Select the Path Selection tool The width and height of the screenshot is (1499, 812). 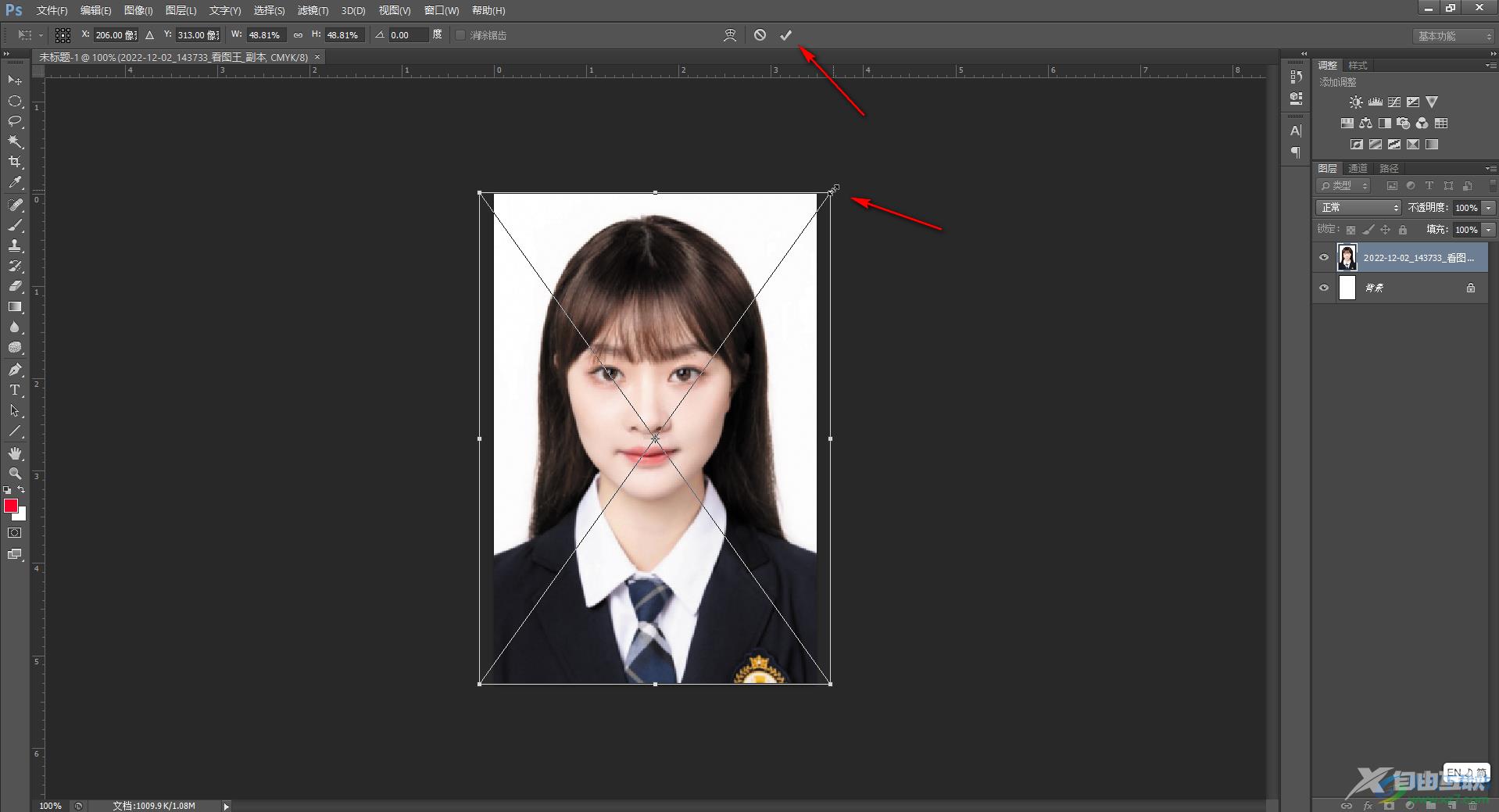point(15,410)
